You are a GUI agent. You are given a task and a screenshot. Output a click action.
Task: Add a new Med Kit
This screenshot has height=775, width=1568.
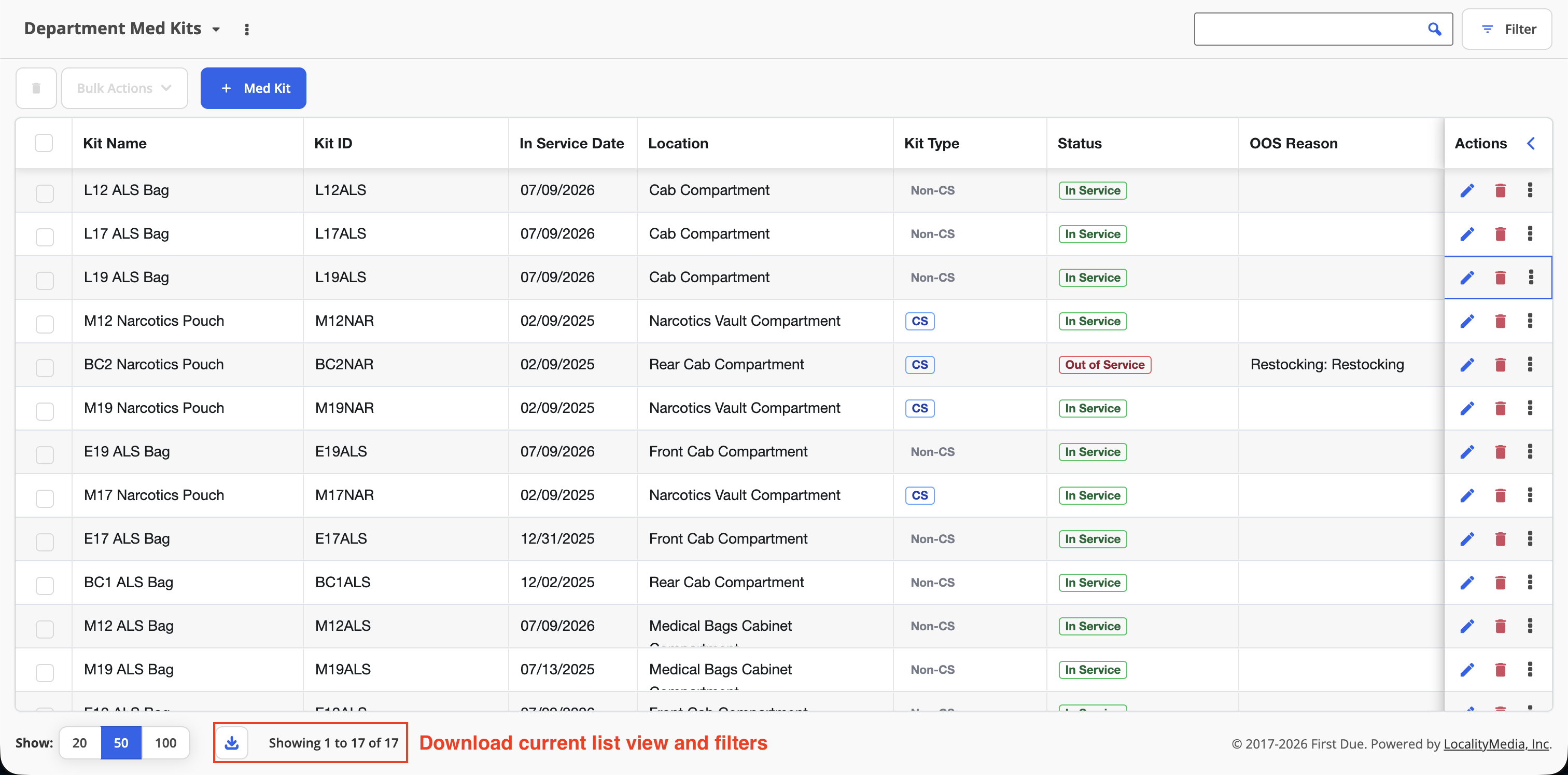pyautogui.click(x=253, y=88)
